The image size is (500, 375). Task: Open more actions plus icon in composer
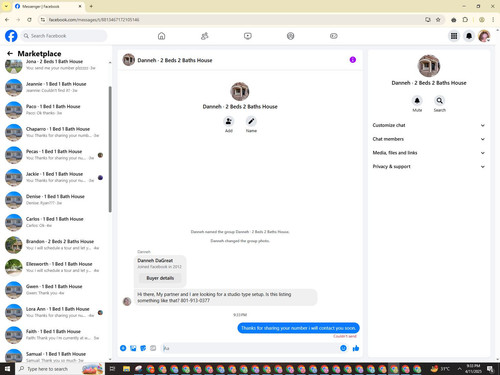pos(123,348)
